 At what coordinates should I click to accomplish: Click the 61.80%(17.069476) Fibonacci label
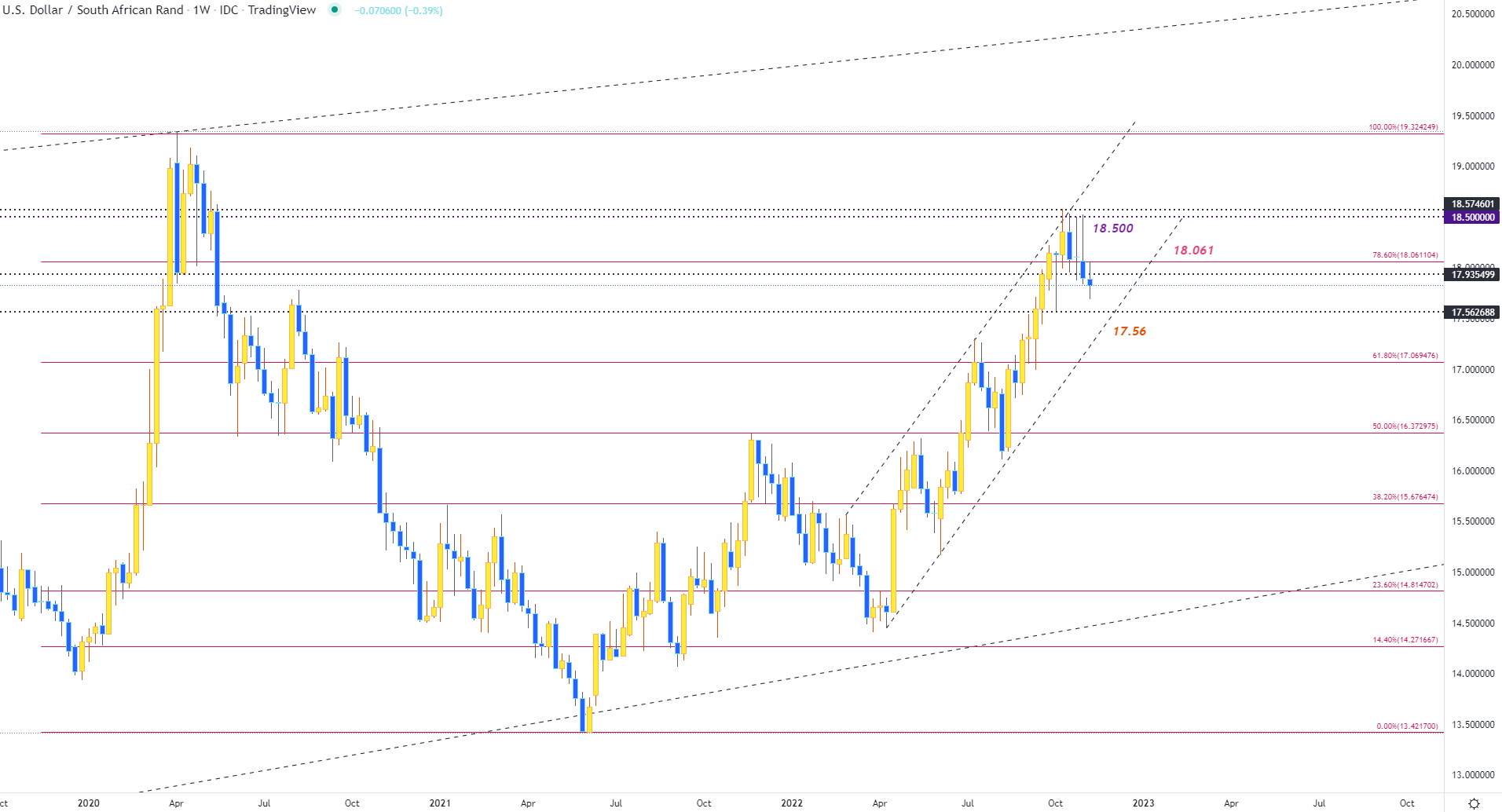coord(1405,356)
